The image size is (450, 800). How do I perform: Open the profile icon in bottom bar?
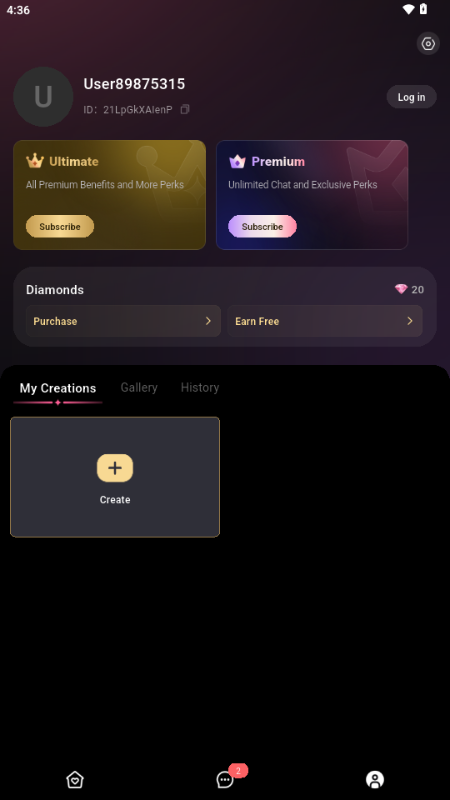pyautogui.click(x=375, y=779)
